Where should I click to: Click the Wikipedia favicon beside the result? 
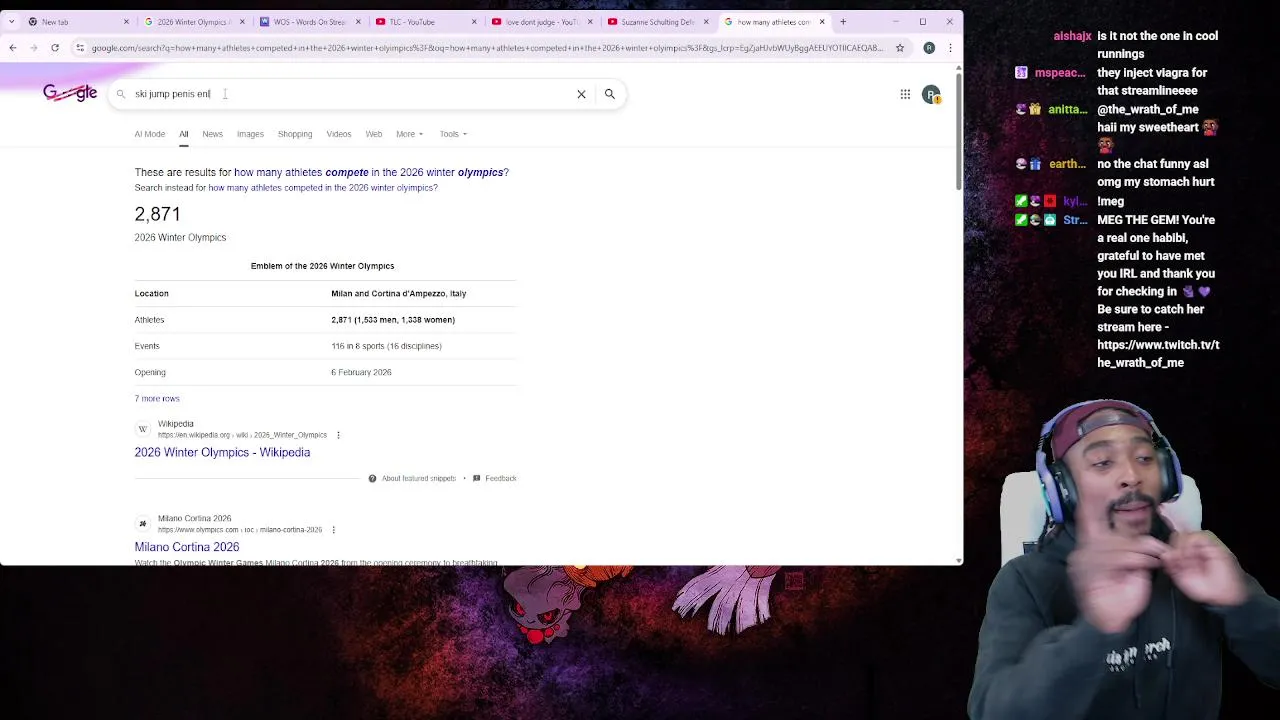point(142,429)
